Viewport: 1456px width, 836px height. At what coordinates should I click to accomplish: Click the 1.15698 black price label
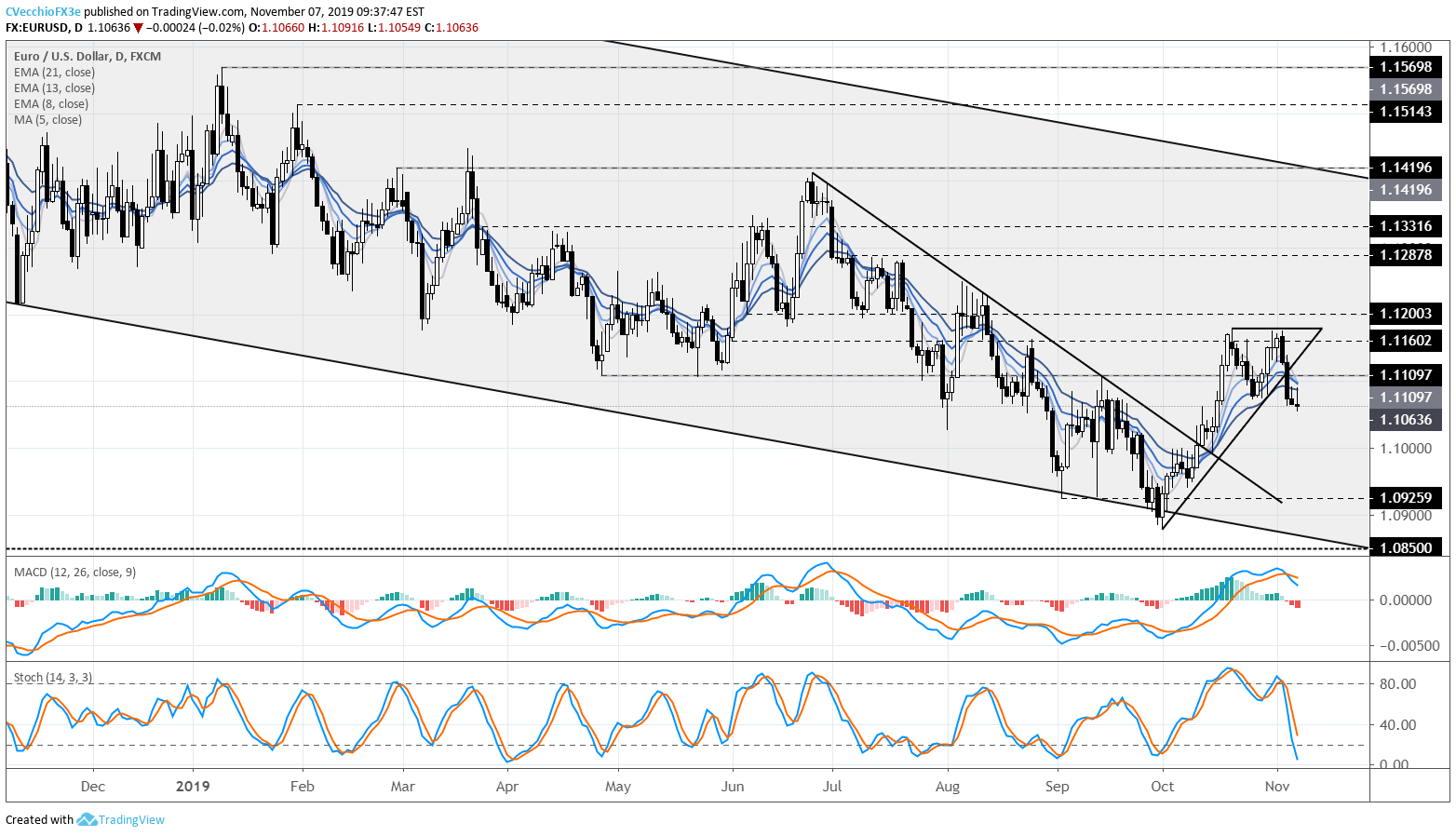[1406, 67]
